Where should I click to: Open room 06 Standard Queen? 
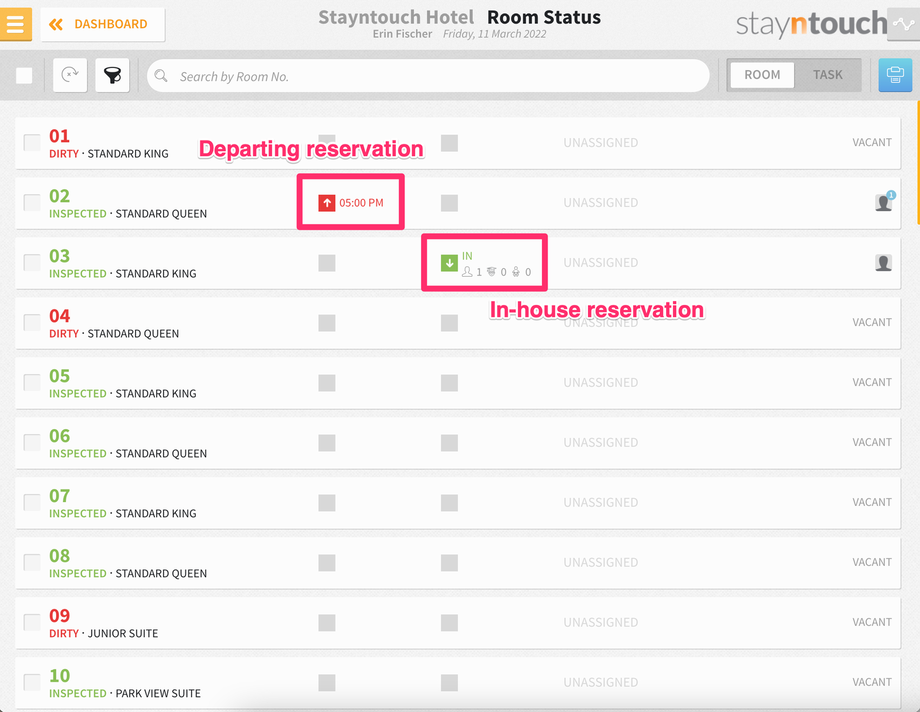pos(458,443)
